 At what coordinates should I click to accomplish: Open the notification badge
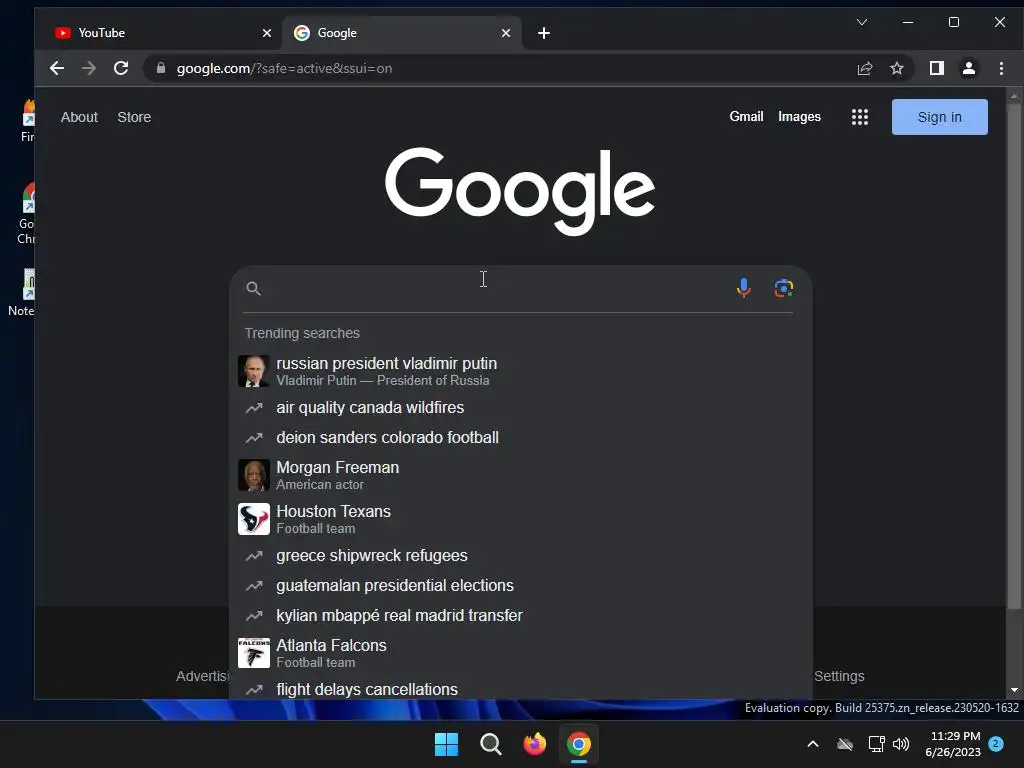point(996,744)
